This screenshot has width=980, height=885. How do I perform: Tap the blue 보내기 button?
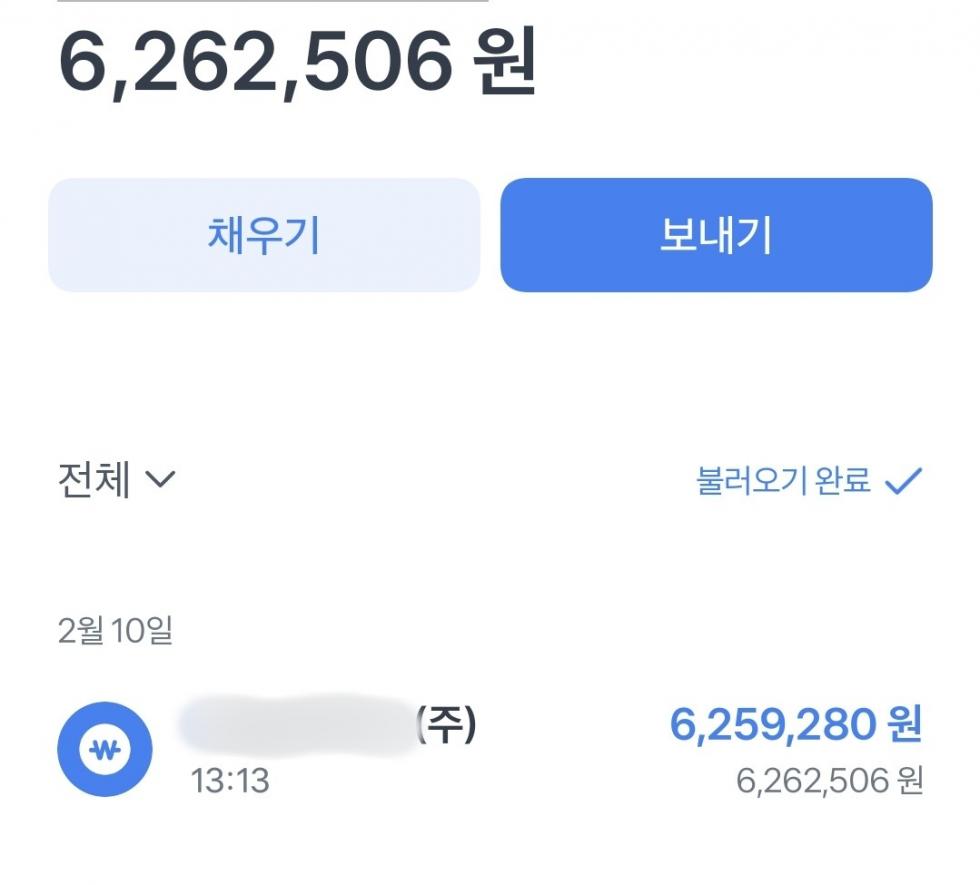coord(716,235)
